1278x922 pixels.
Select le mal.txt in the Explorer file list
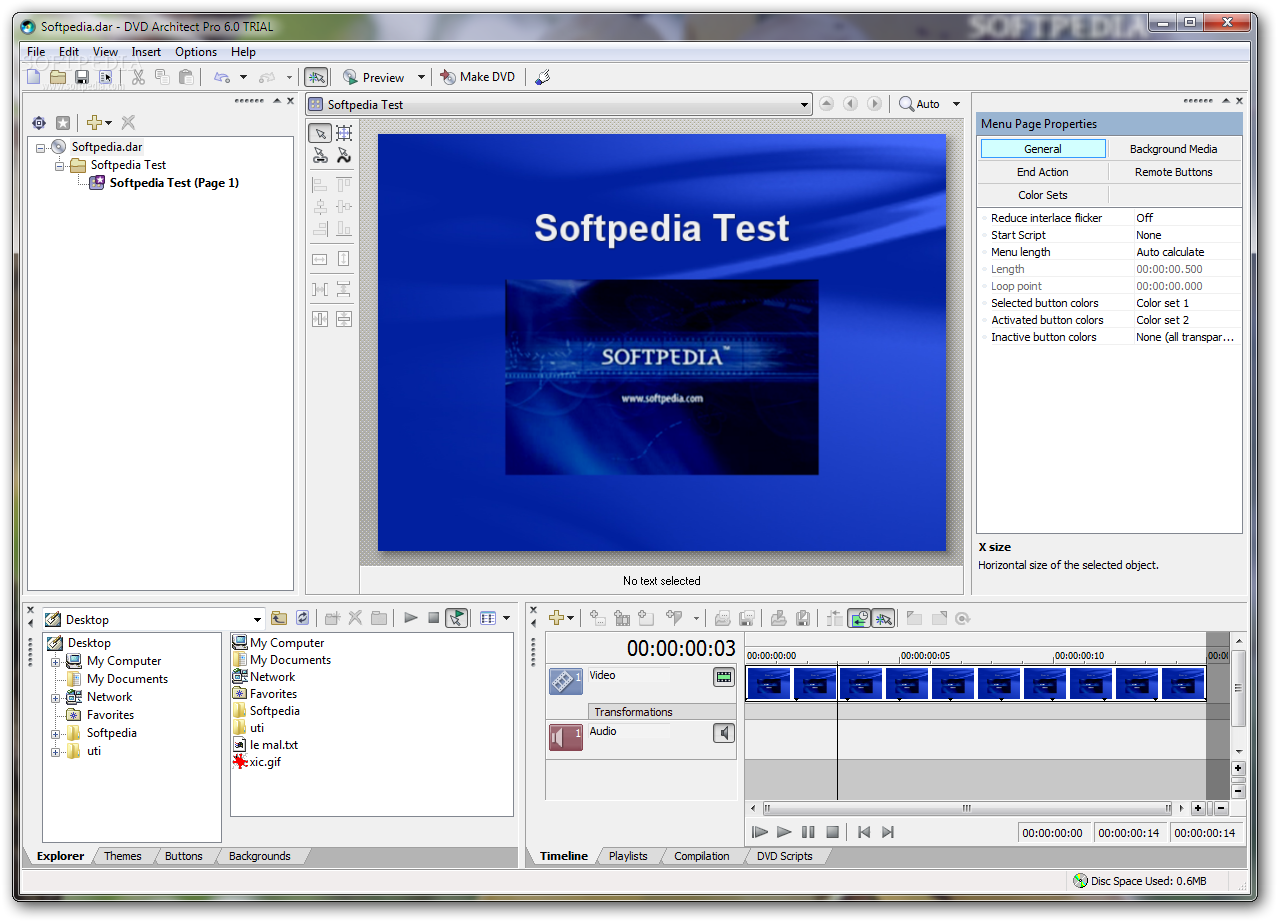coord(265,745)
